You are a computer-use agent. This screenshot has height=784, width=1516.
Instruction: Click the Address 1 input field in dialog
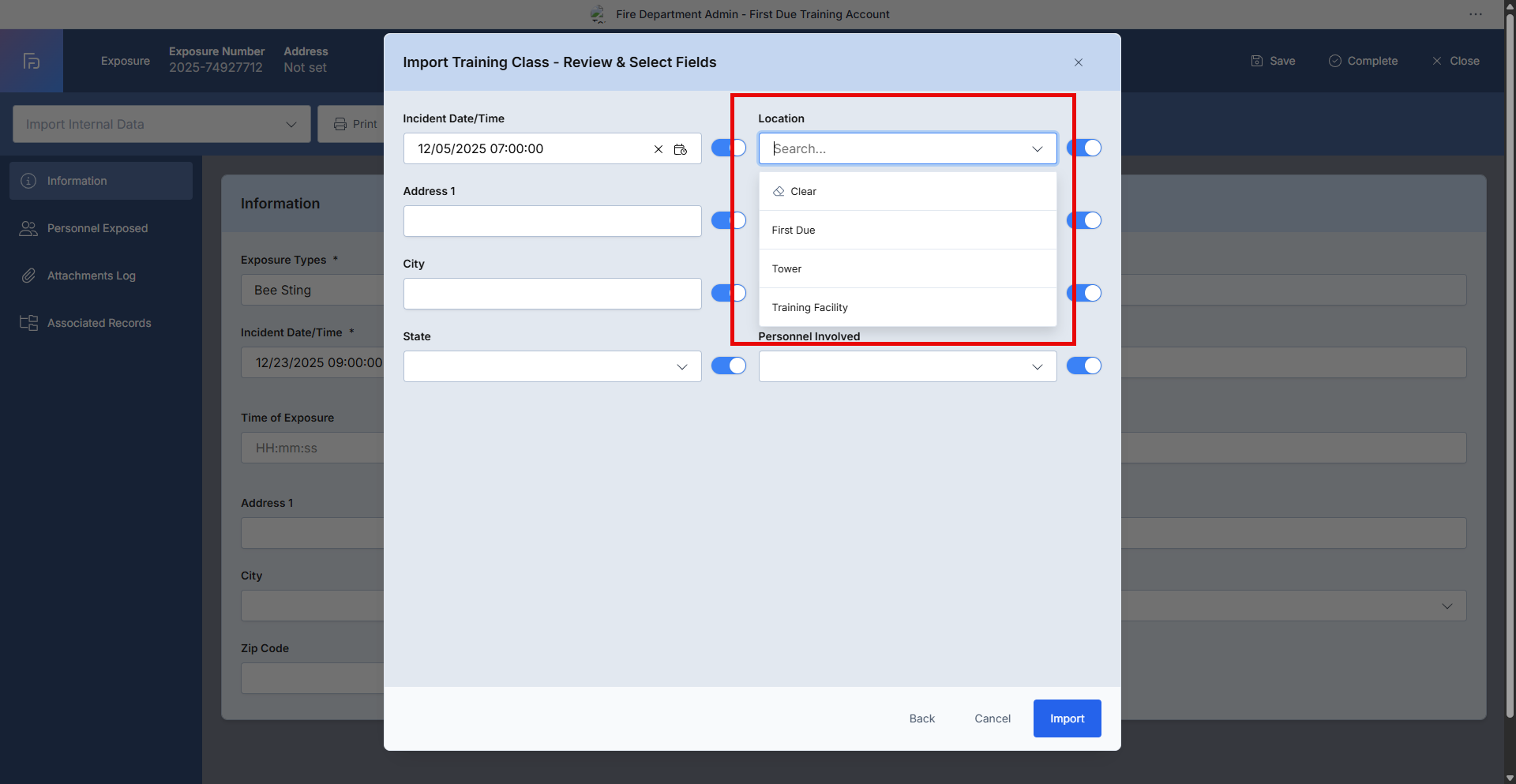coord(552,221)
